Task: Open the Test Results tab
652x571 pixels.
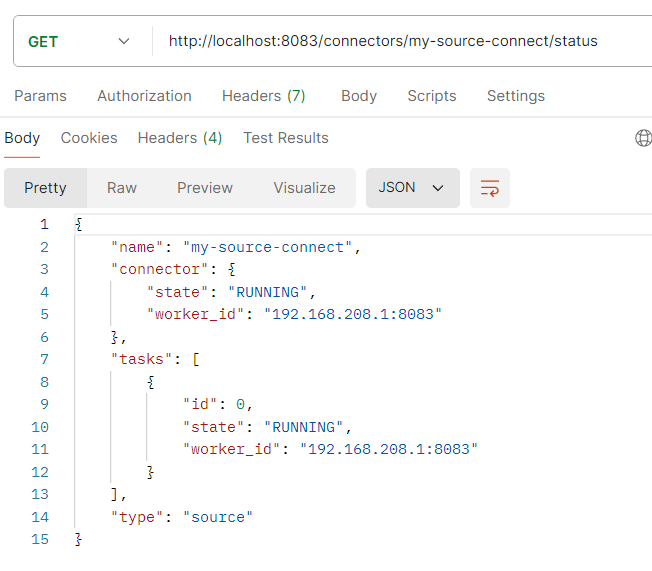Action: tap(286, 138)
